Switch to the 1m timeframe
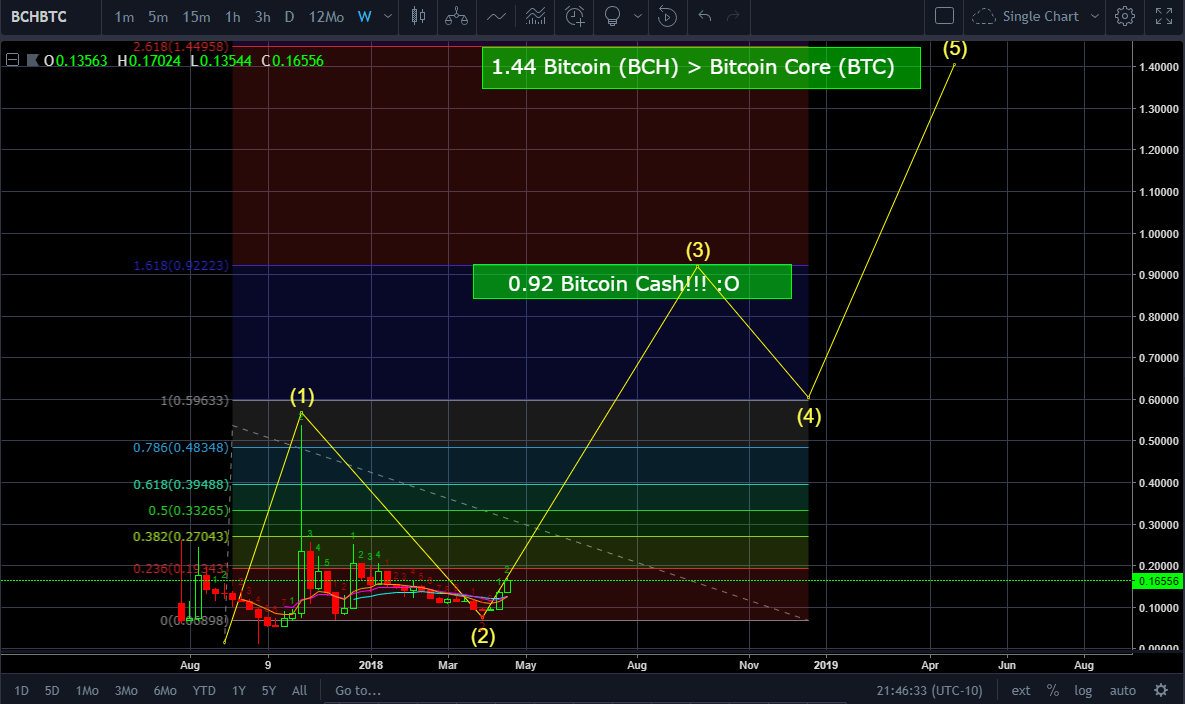 click(x=125, y=17)
